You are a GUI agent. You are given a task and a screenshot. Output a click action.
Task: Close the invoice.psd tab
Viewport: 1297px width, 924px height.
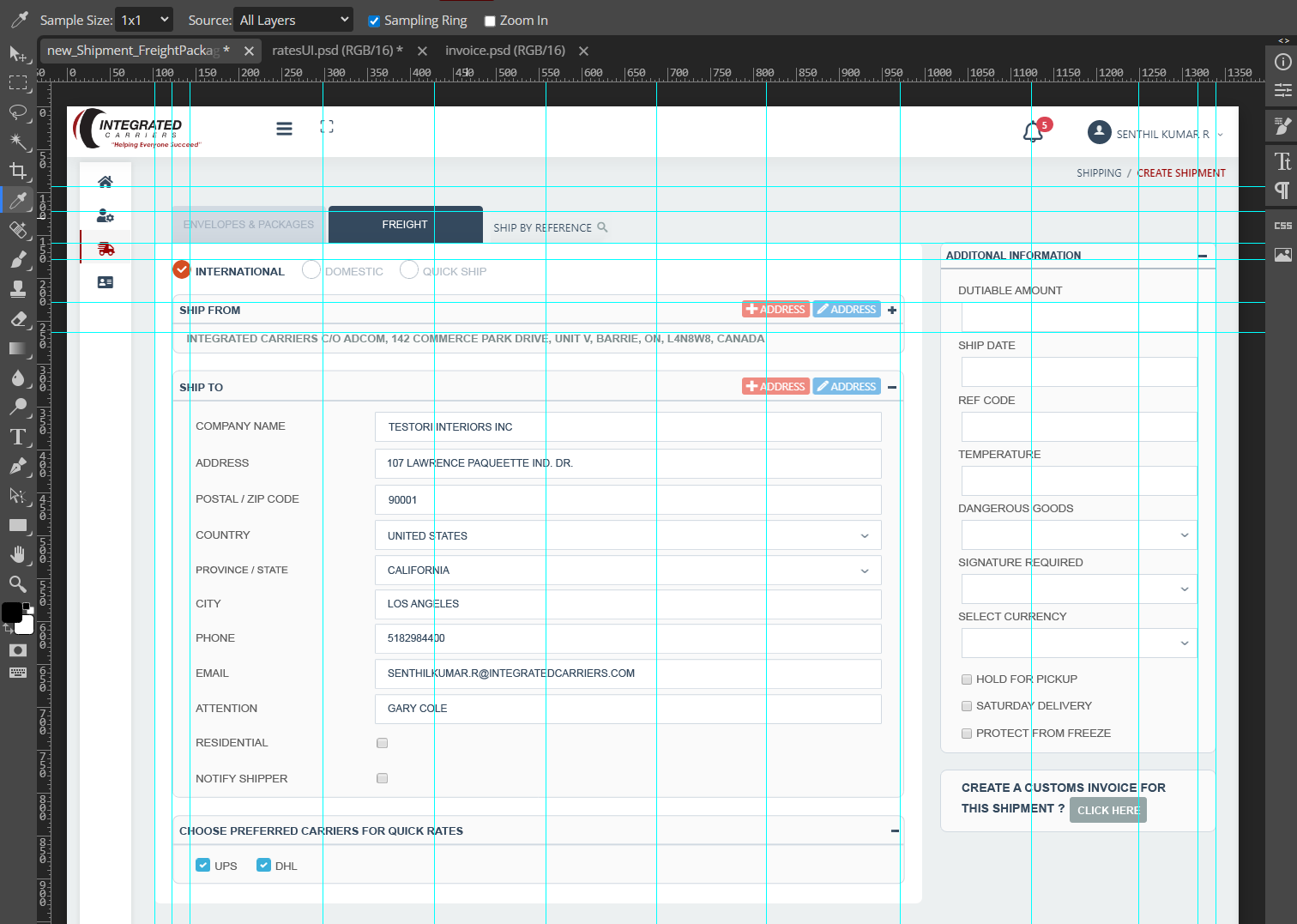pyautogui.click(x=583, y=51)
